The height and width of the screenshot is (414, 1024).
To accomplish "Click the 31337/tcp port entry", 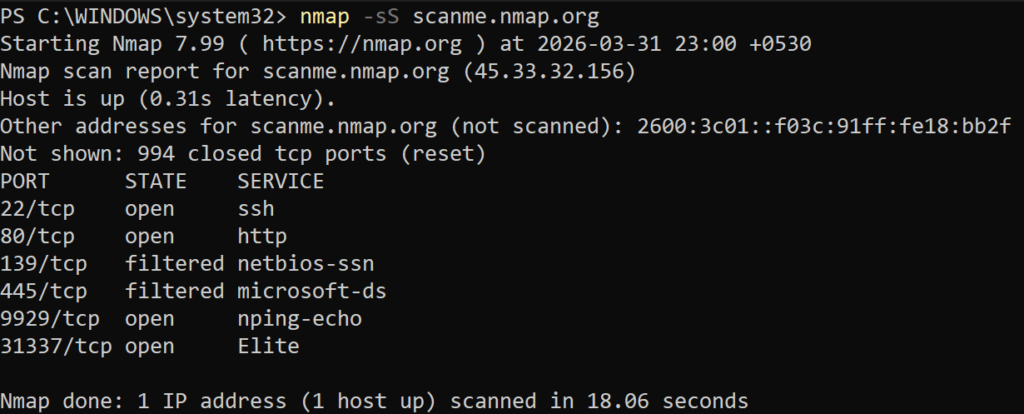I will click(x=55, y=347).
